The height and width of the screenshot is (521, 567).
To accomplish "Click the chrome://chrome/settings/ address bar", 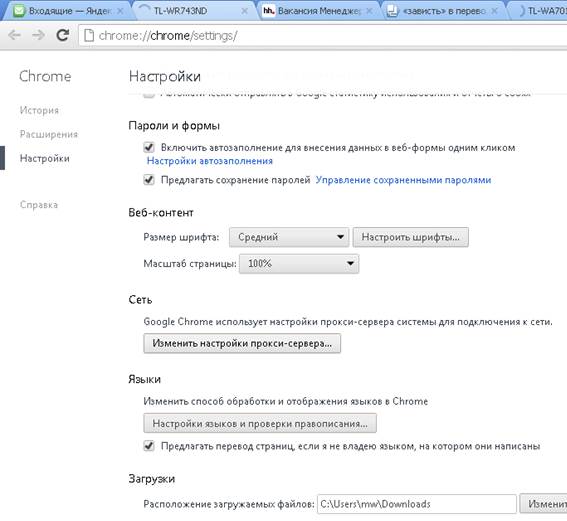I will coord(322,35).
